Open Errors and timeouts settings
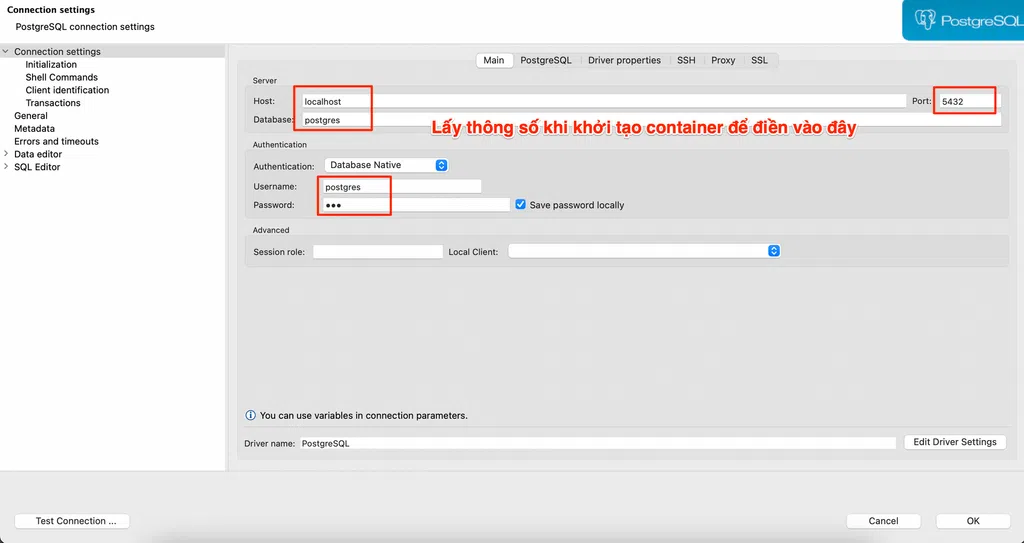 point(56,141)
